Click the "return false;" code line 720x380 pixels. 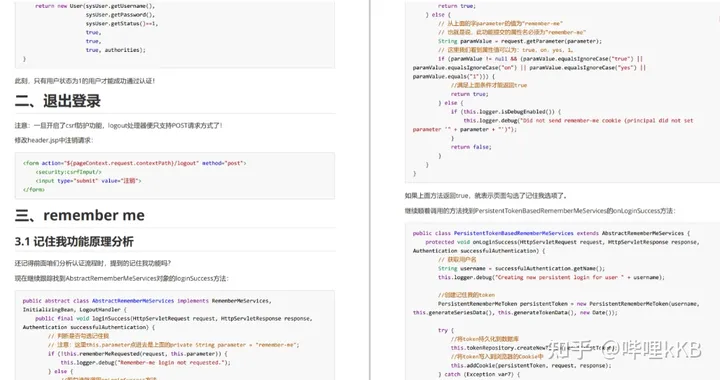point(471,146)
